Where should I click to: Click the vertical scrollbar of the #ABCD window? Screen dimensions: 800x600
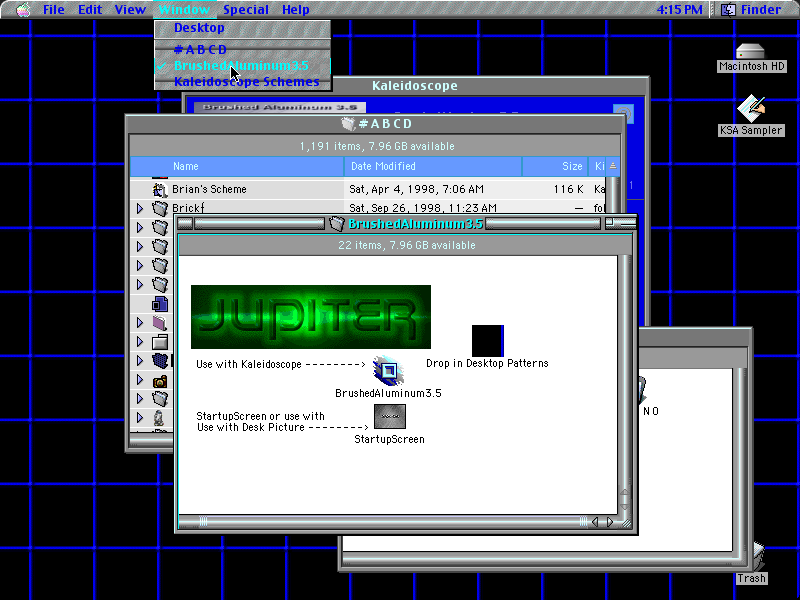[613, 194]
